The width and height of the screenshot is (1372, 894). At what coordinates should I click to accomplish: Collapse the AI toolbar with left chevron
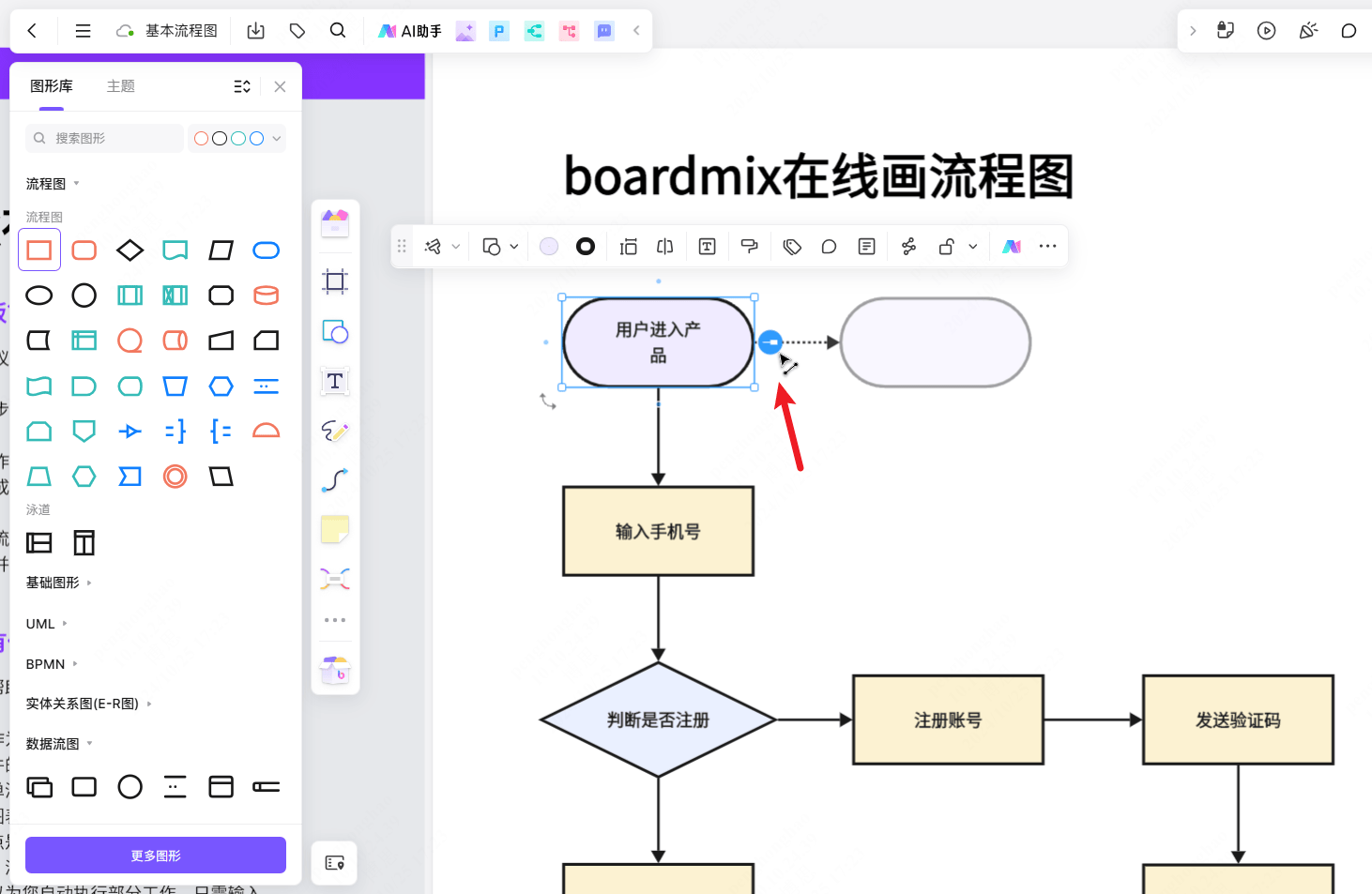636,31
